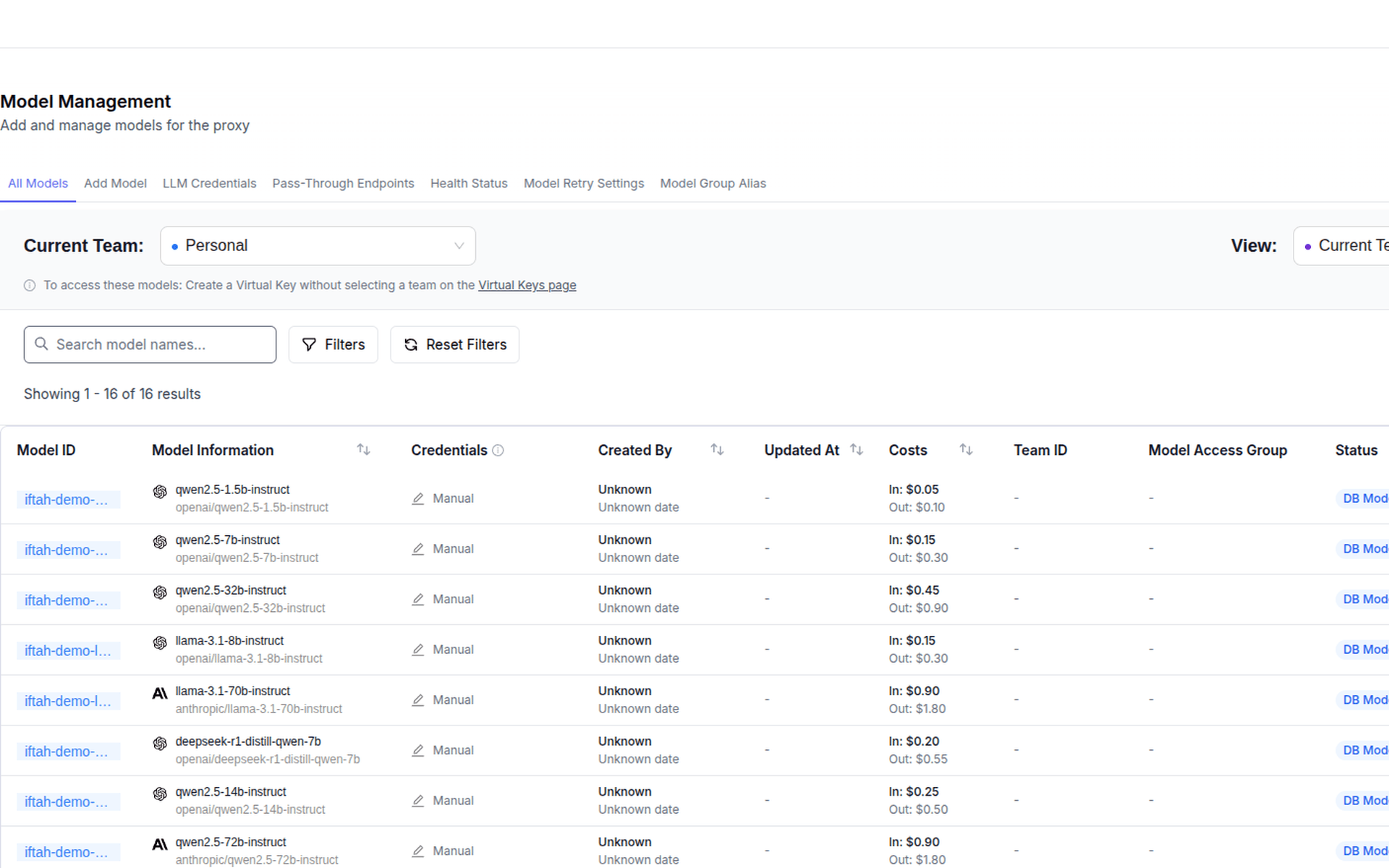The height and width of the screenshot is (868, 1389).
Task: Open the Add Model tab
Action: coord(115,184)
